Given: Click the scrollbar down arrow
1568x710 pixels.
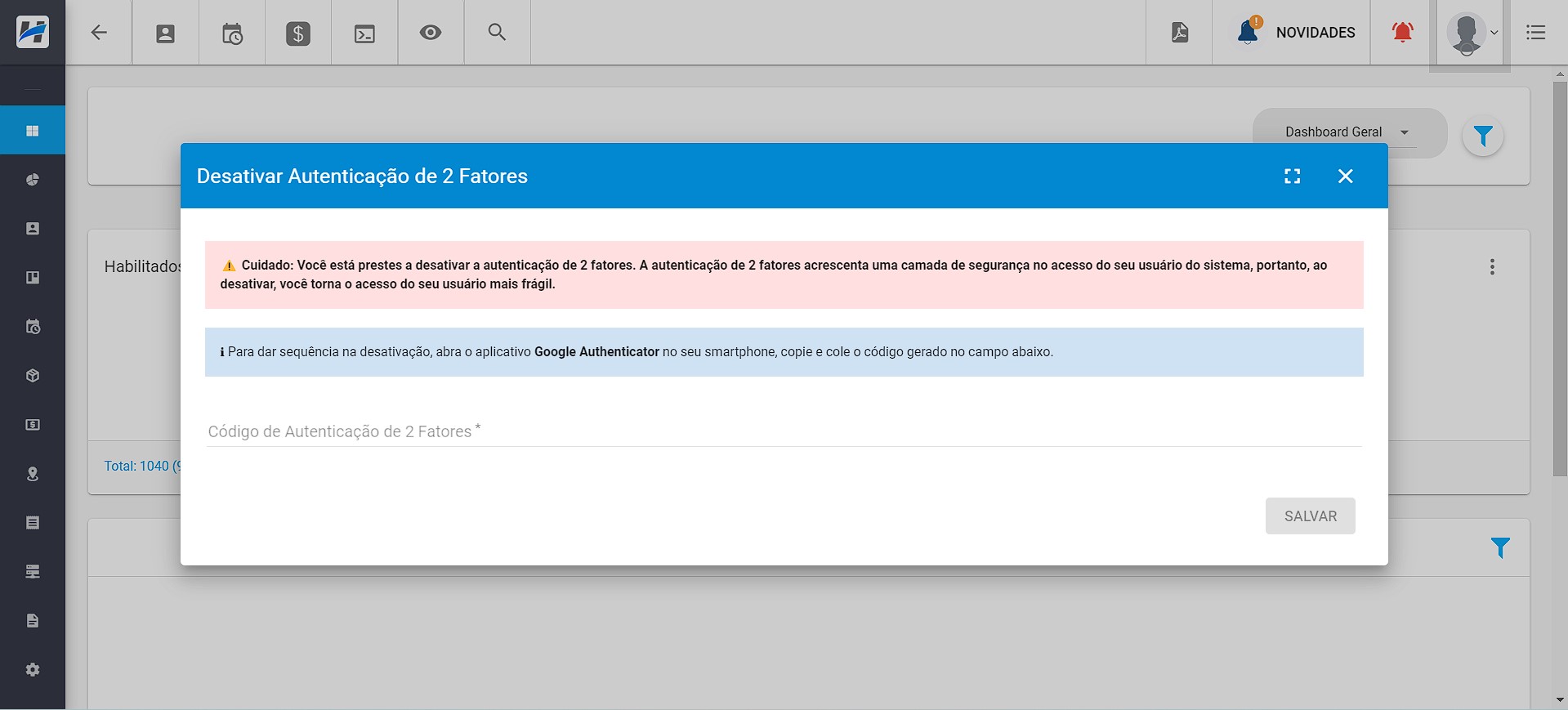Looking at the screenshot, I should click(x=1560, y=700).
